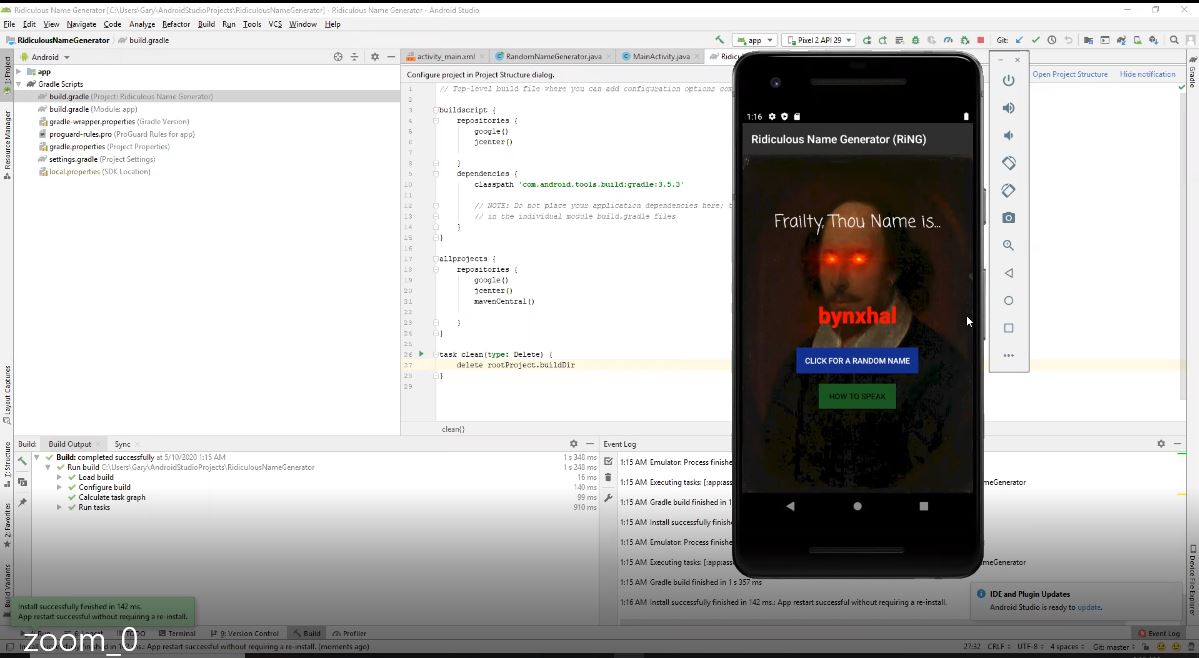Open the VCS menu

pyautogui.click(x=275, y=24)
